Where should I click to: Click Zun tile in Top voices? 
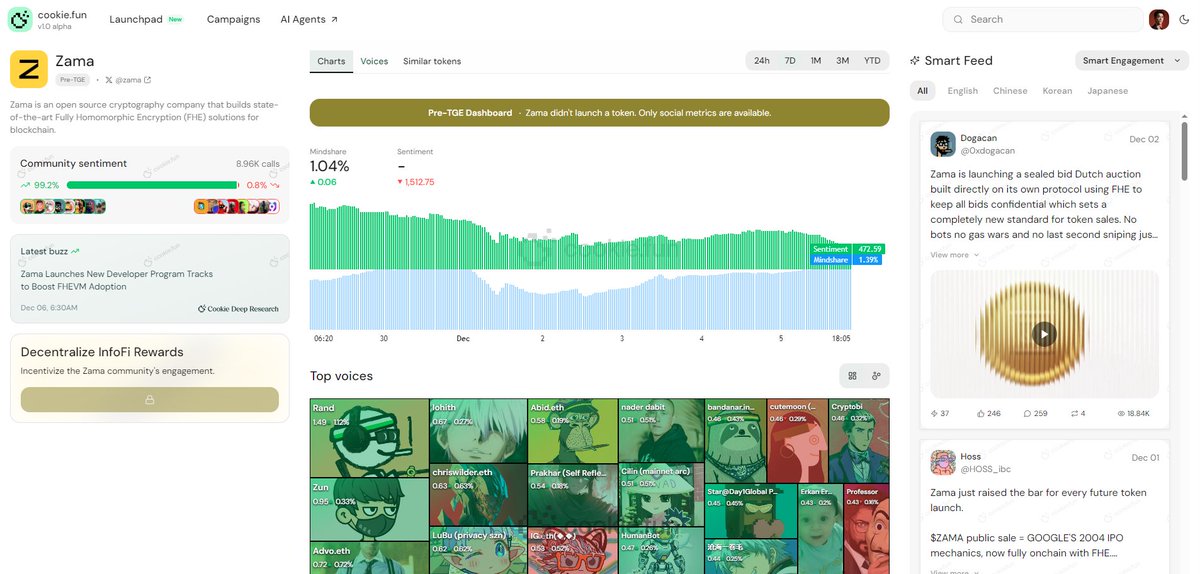[369, 509]
